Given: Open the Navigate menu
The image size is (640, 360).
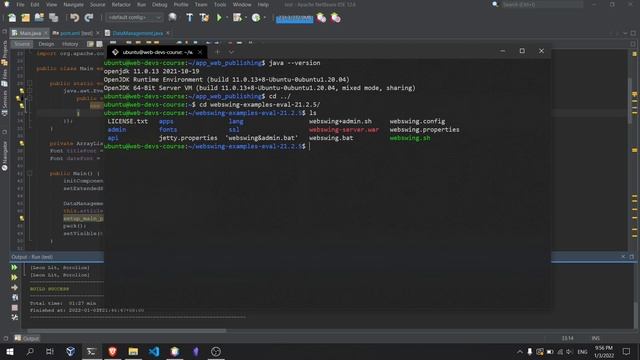Looking at the screenshot, I should (73, 4).
